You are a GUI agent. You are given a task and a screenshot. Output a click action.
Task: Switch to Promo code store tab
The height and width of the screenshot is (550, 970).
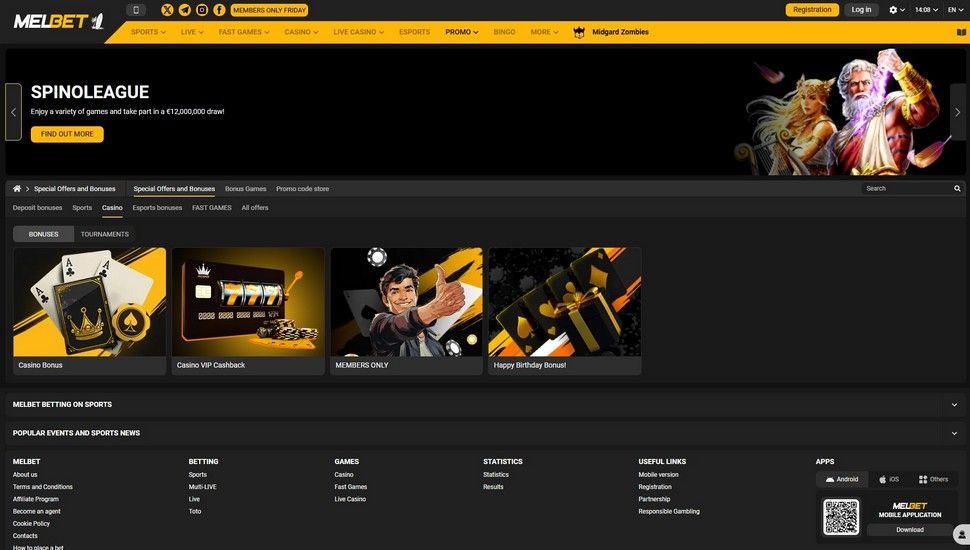click(x=303, y=189)
